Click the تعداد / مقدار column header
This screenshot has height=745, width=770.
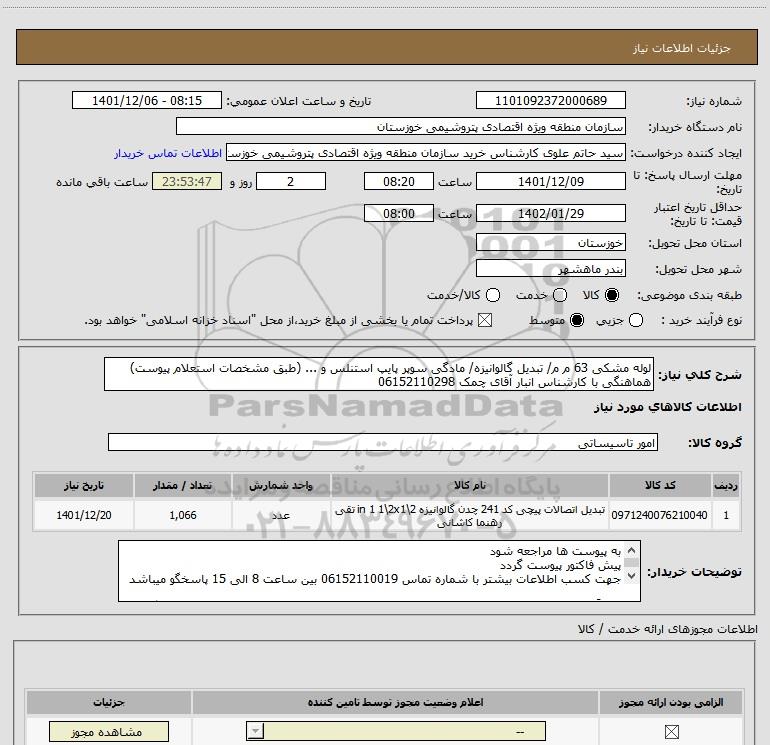[182, 486]
